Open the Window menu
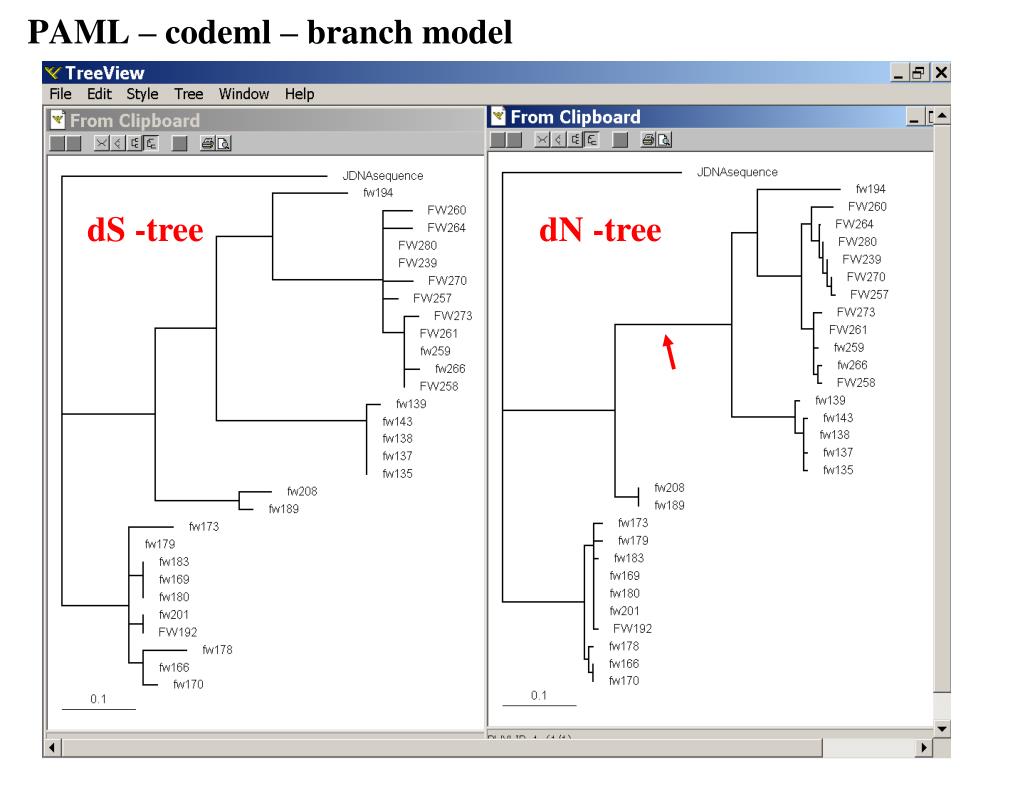This screenshot has height=791, width=1024. coord(244,94)
